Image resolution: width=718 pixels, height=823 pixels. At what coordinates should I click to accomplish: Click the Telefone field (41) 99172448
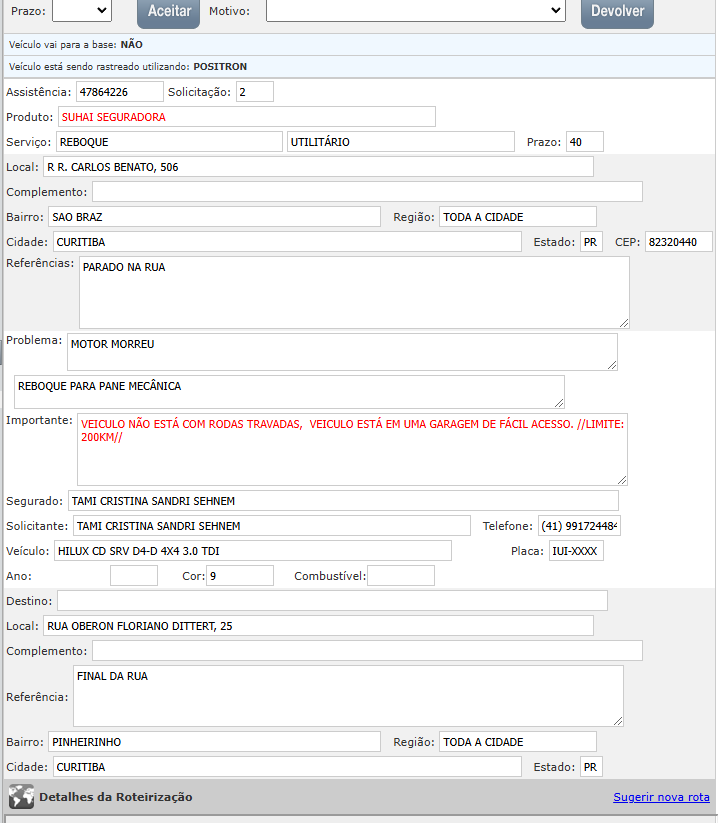point(579,526)
